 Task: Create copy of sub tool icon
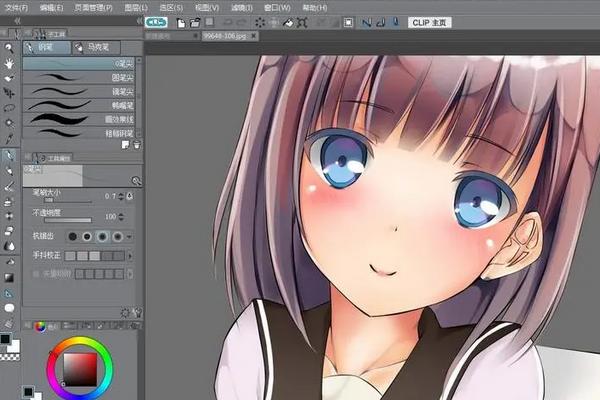coord(125,145)
